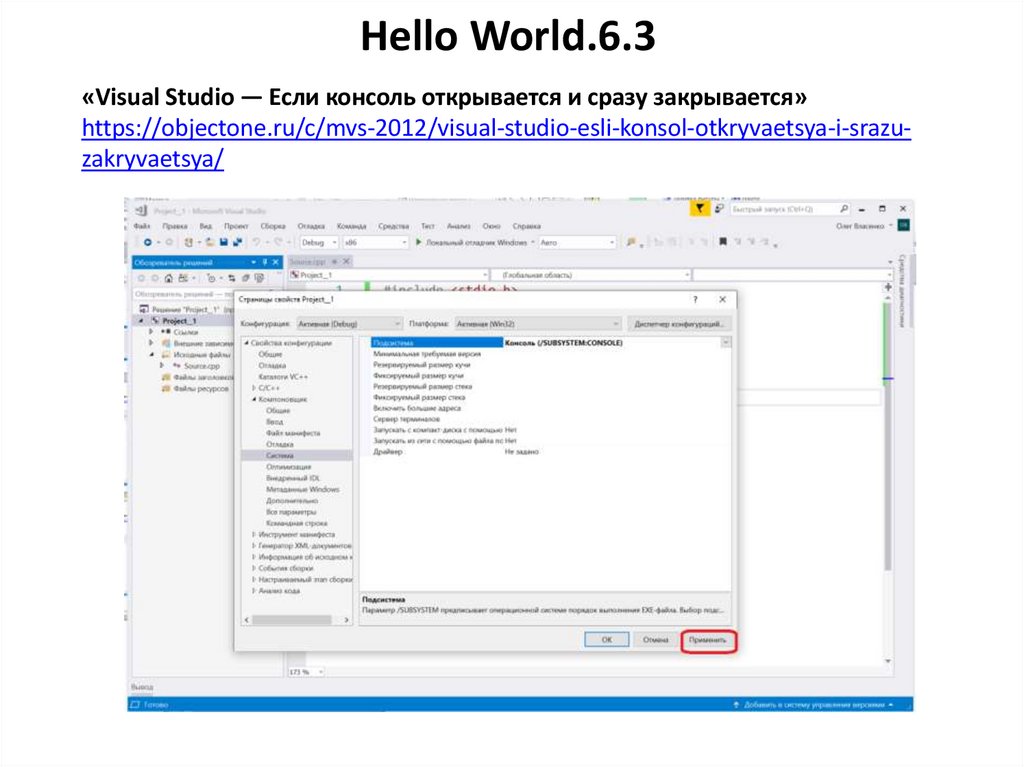Image resolution: width=1024 pixels, height=767 pixels.
Task: Click the feedback icon next to quick launch
Action: point(719,208)
